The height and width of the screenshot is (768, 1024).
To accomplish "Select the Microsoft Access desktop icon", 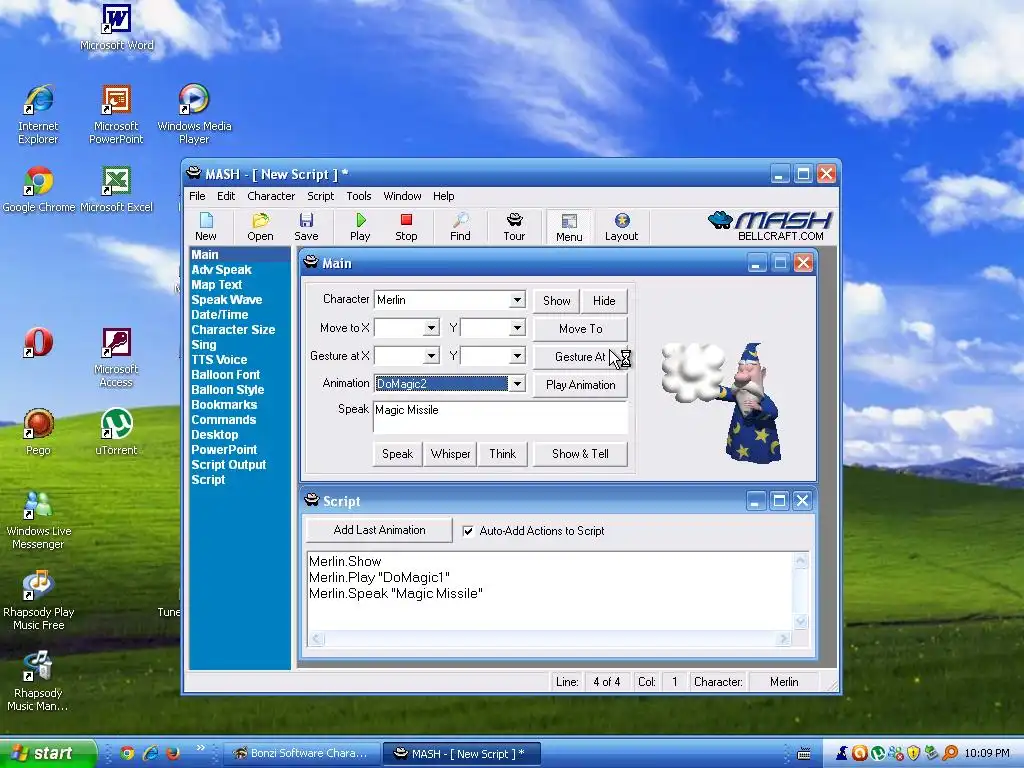I will pyautogui.click(x=116, y=358).
